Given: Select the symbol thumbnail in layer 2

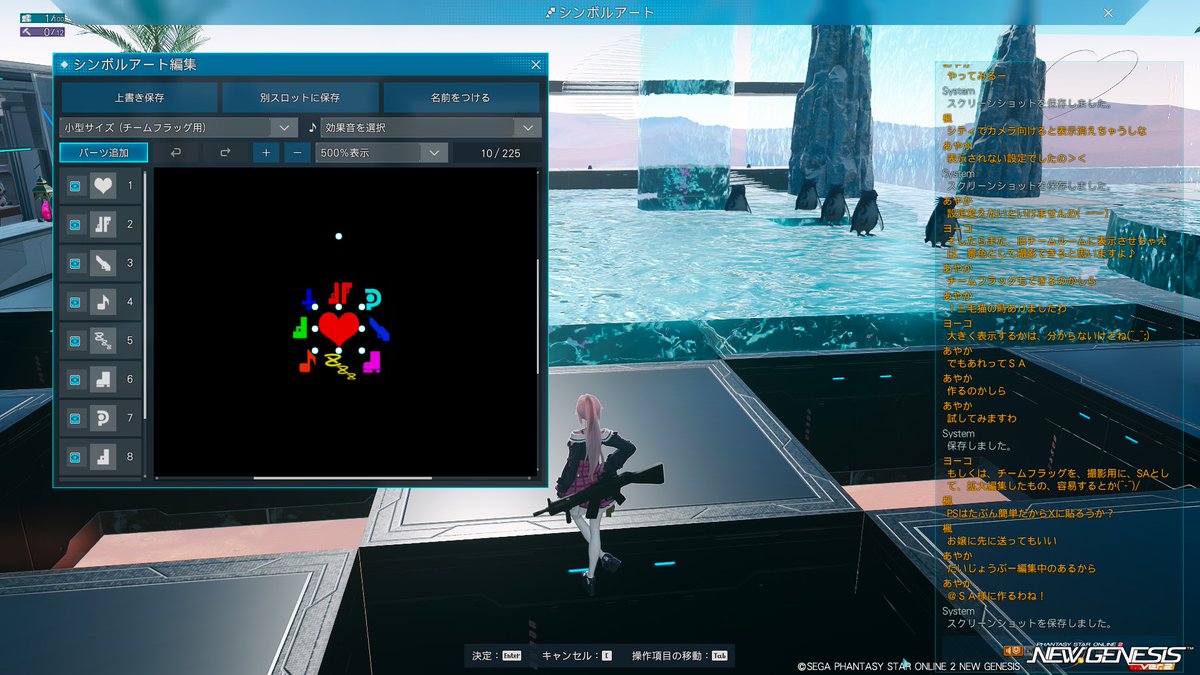Looking at the screenshot, I should pyautogui.click(x=103, y=225).
